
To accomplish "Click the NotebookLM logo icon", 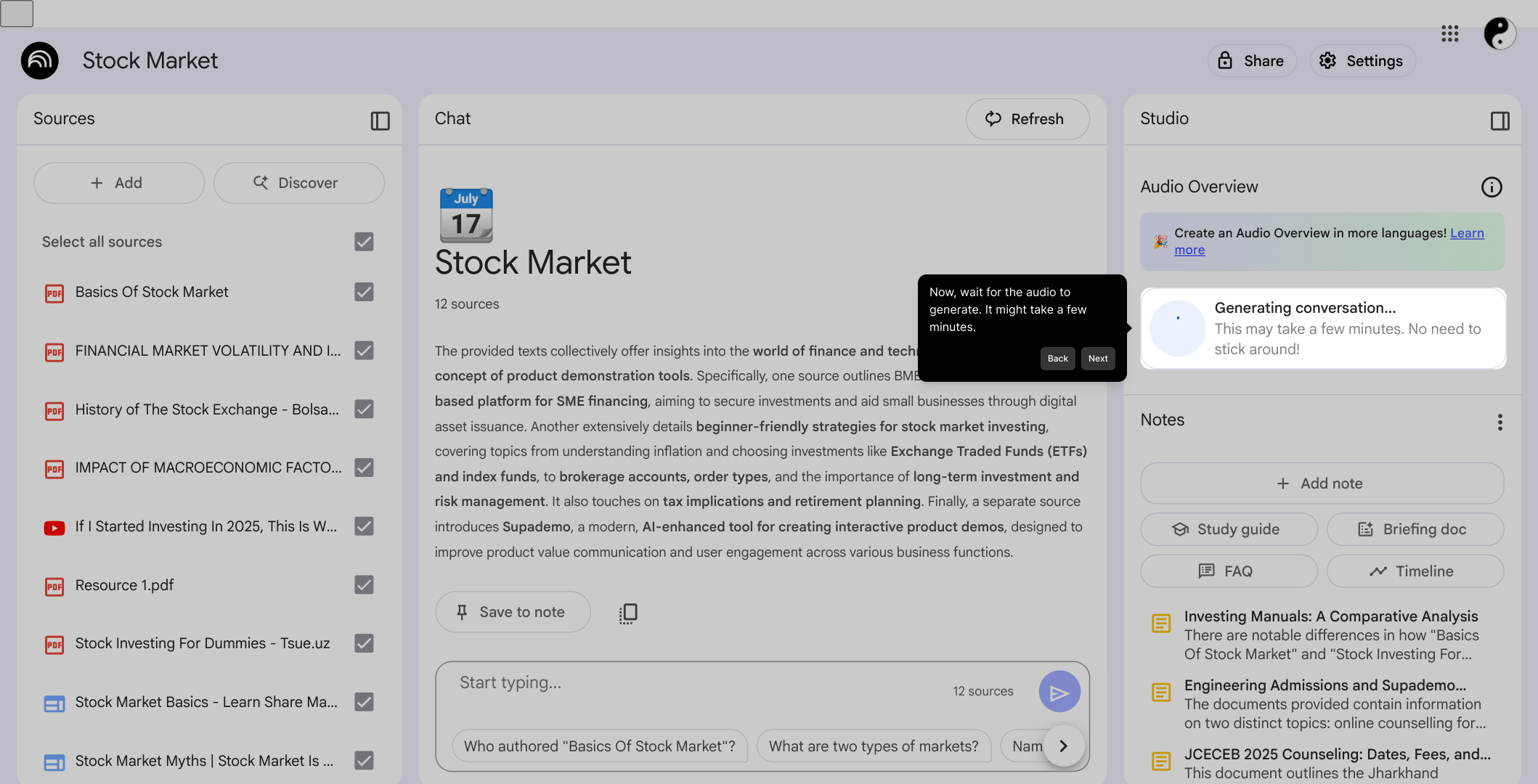I will [x=40, y=61].
